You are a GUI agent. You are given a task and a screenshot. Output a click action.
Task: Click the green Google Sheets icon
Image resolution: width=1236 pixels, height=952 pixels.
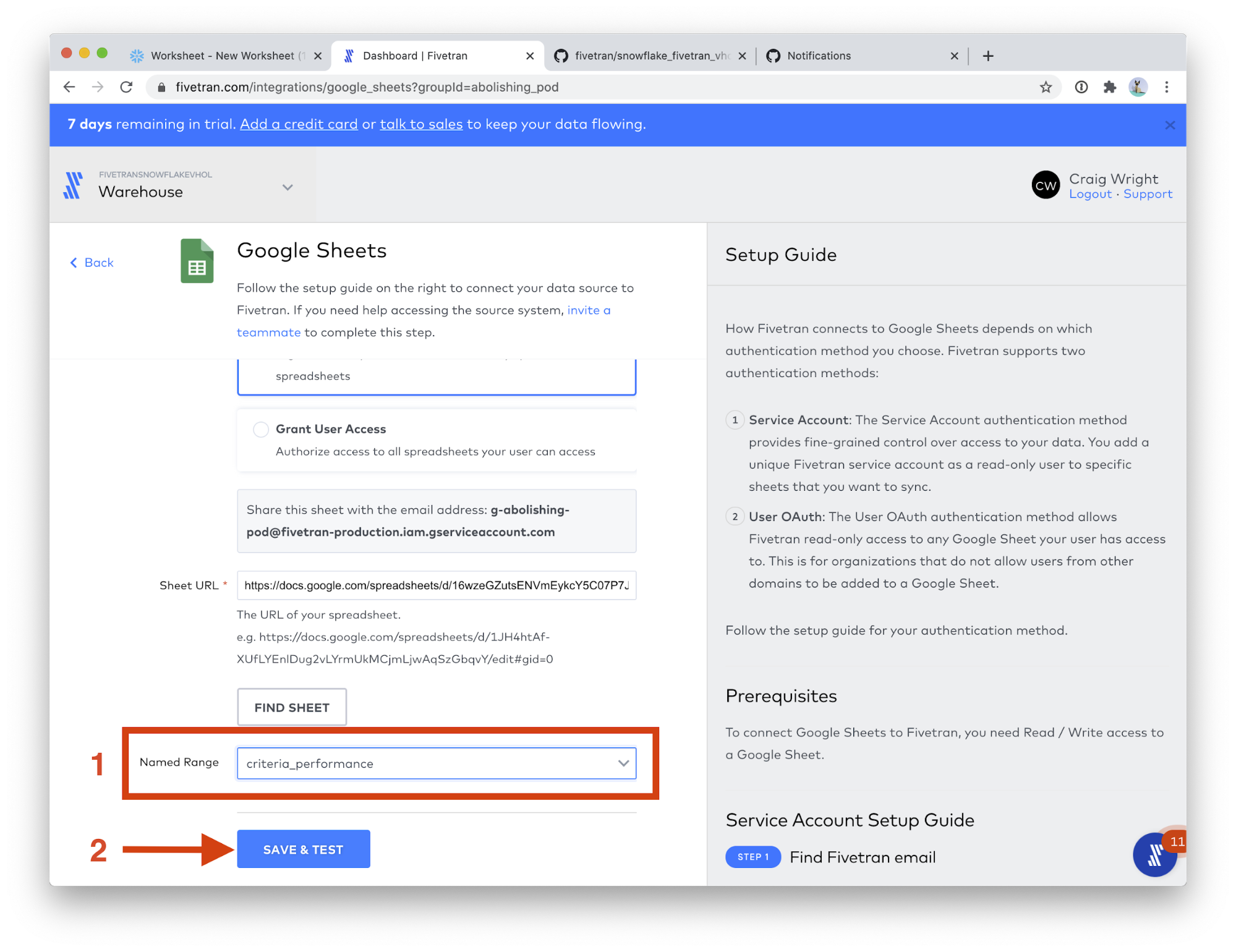(x=197, y=261)
